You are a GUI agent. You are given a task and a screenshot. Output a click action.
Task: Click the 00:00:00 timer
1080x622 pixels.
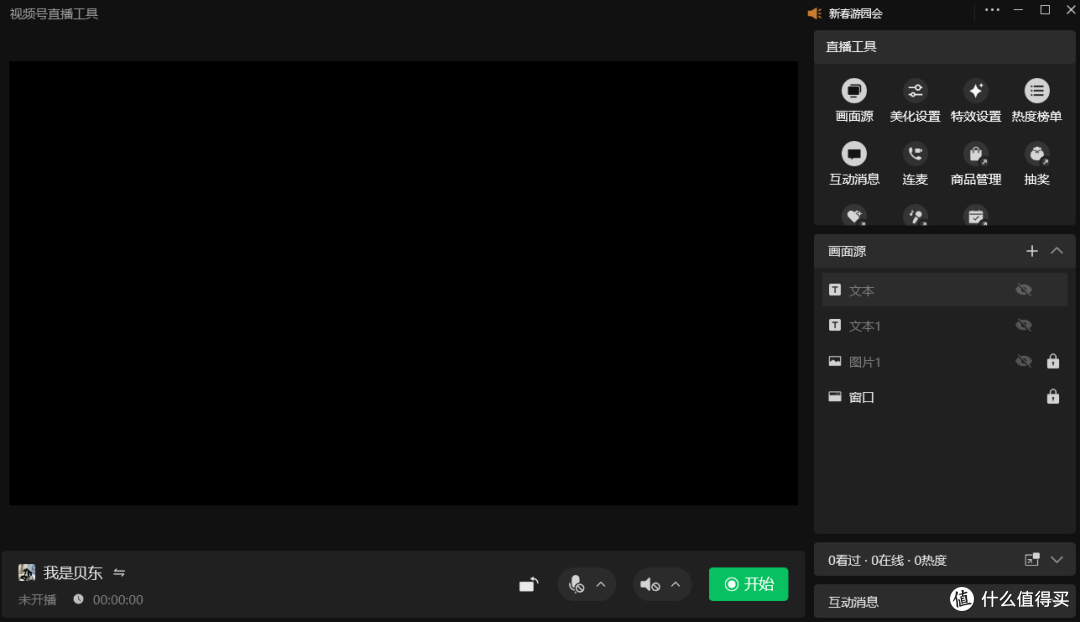point(118,600)
